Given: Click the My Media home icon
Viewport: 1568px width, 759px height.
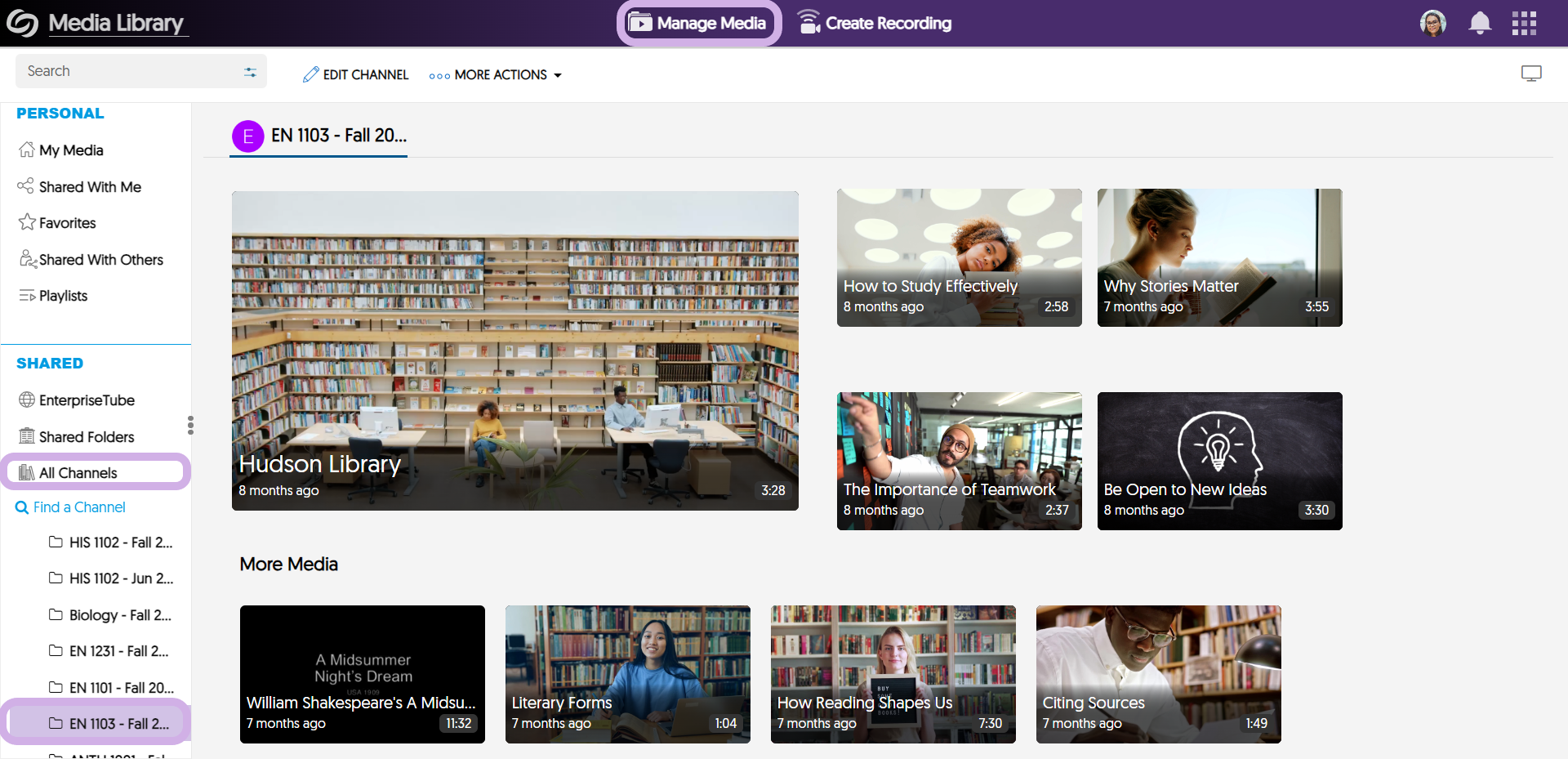Looking at the screenshot, I should point(27,150).
